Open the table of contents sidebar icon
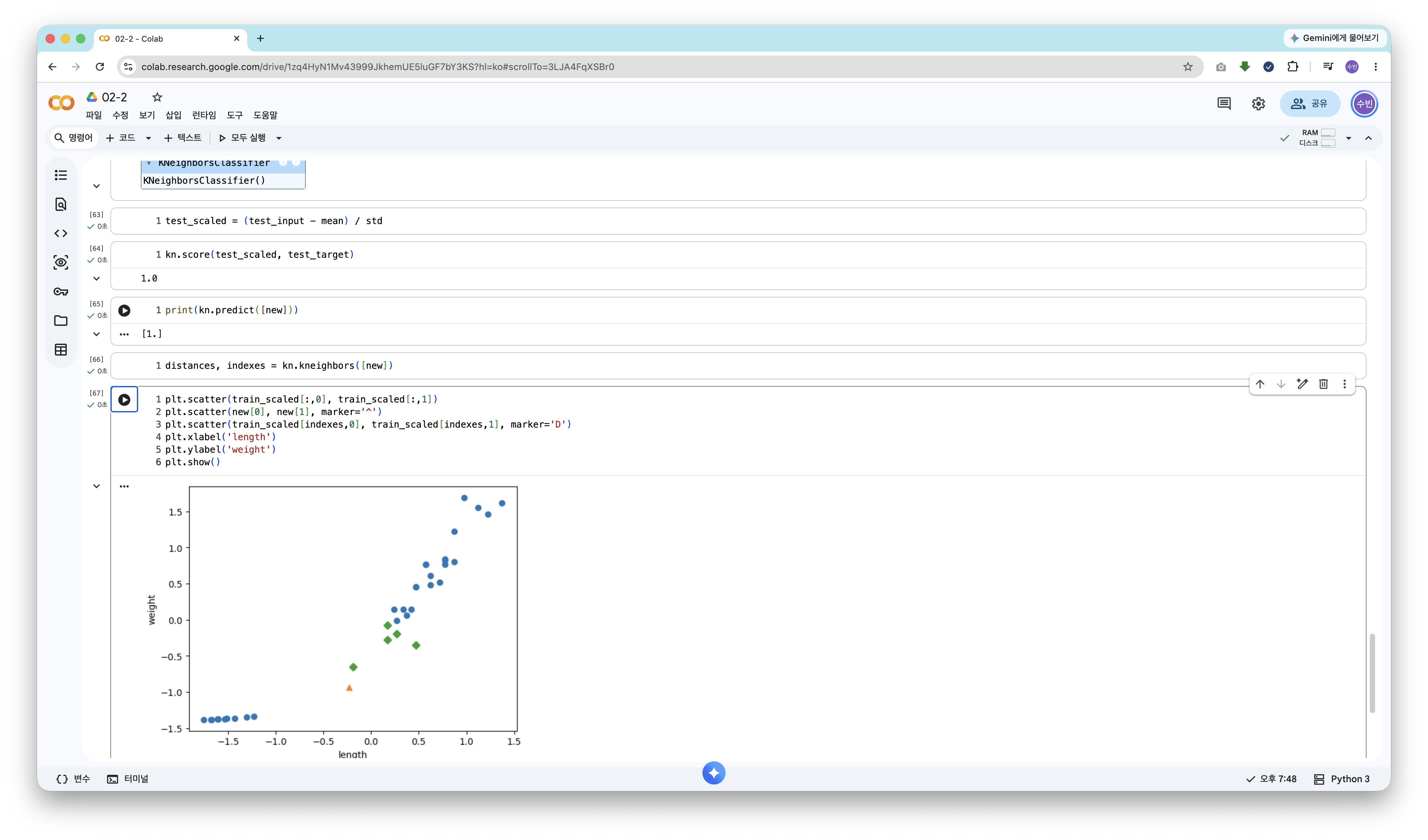This screenshot has width=1428, height=840. (x=60, y=175)
